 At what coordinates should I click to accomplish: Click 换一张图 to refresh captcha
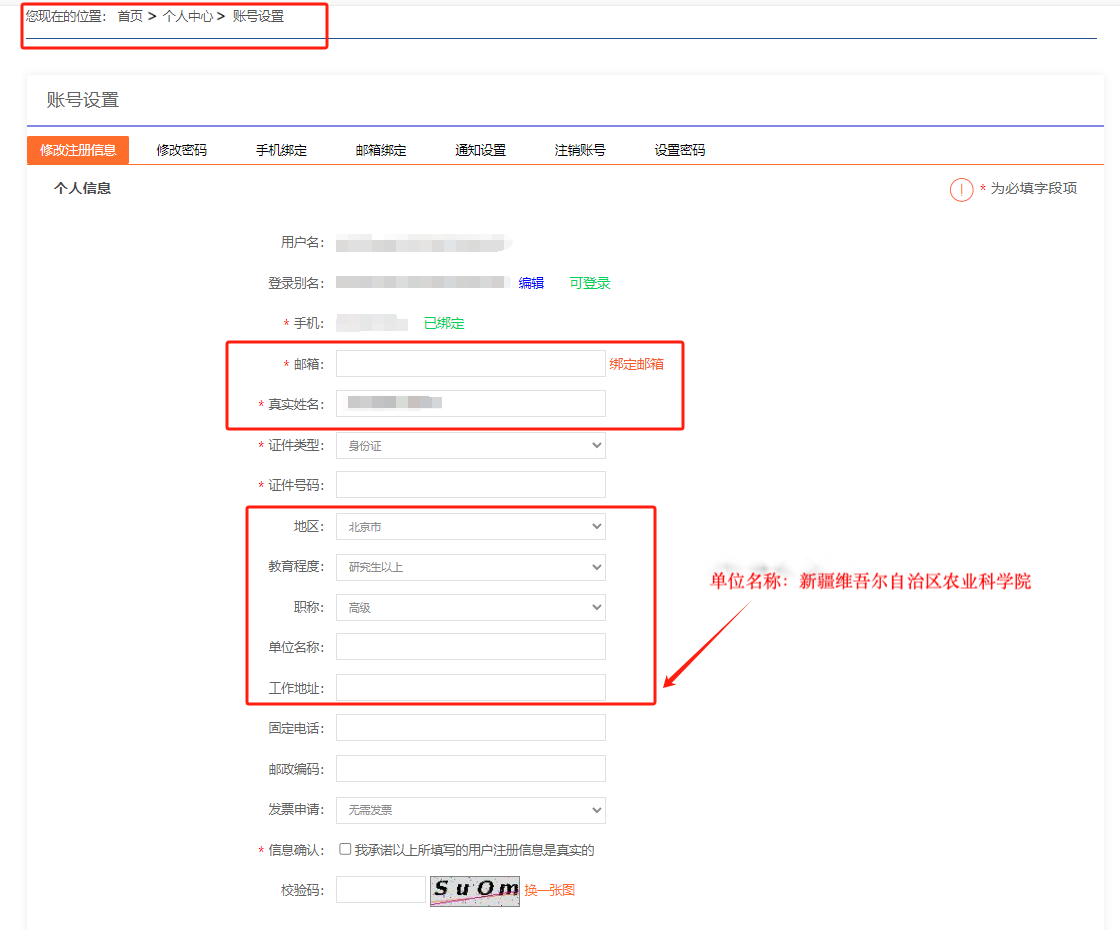pos(549,890)
